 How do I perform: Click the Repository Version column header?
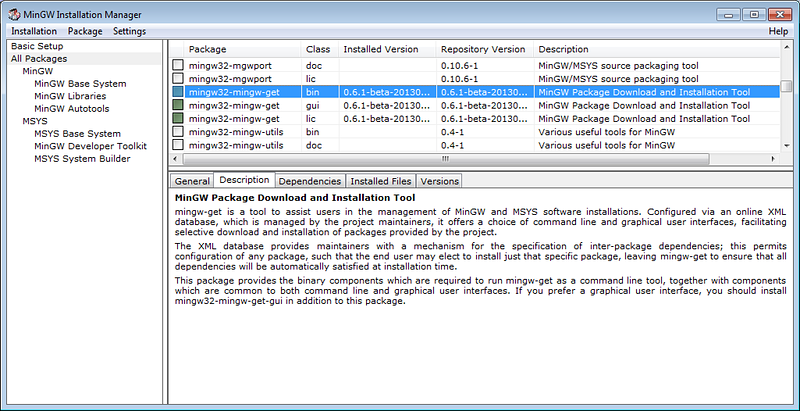(485, 49)
